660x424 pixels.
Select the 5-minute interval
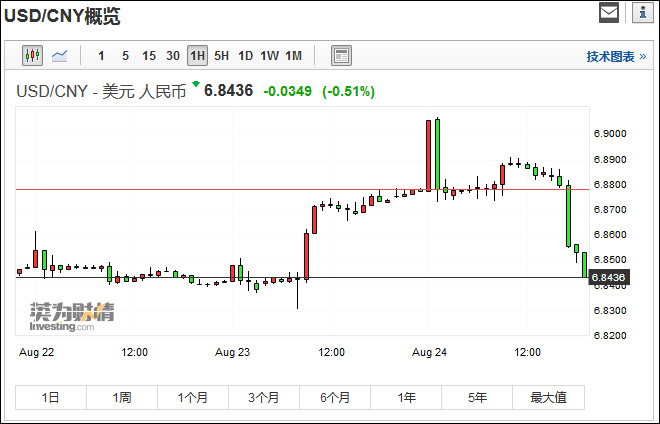tap(125, 56)
